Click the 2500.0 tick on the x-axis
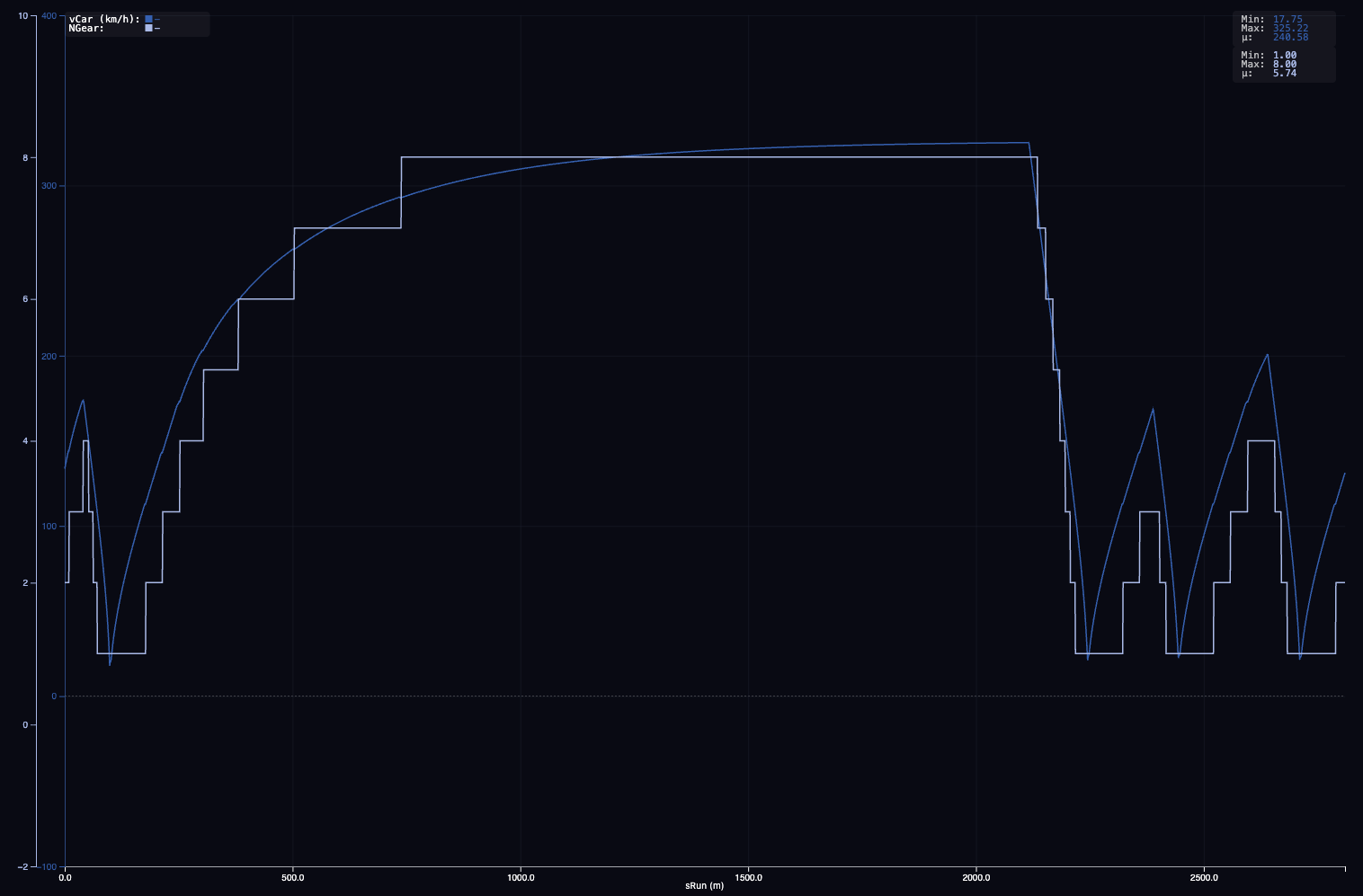This screenshot has height=896, width=1363. coord(1204,877)
